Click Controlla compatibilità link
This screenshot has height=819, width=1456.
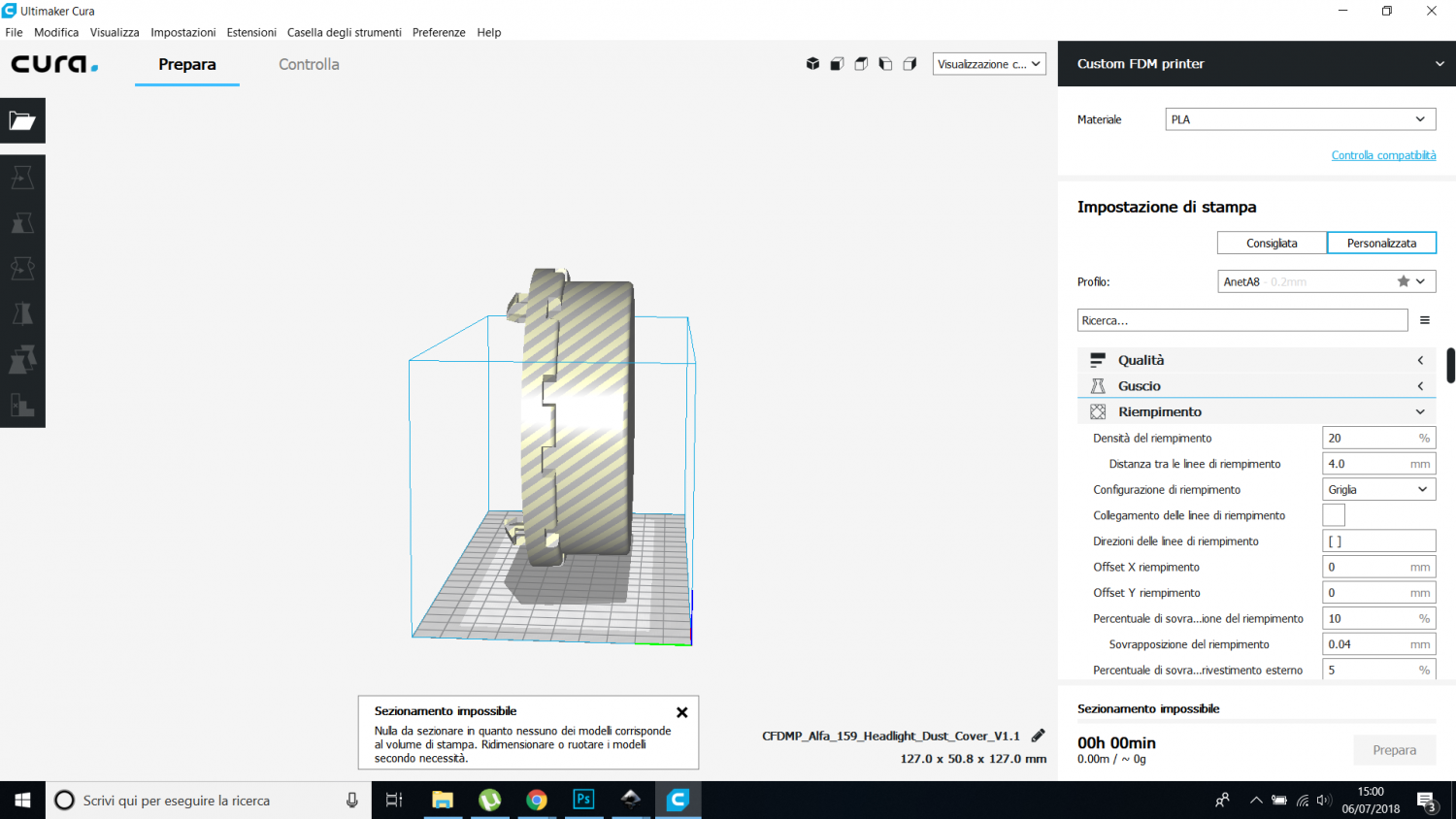click(1383, 155)
